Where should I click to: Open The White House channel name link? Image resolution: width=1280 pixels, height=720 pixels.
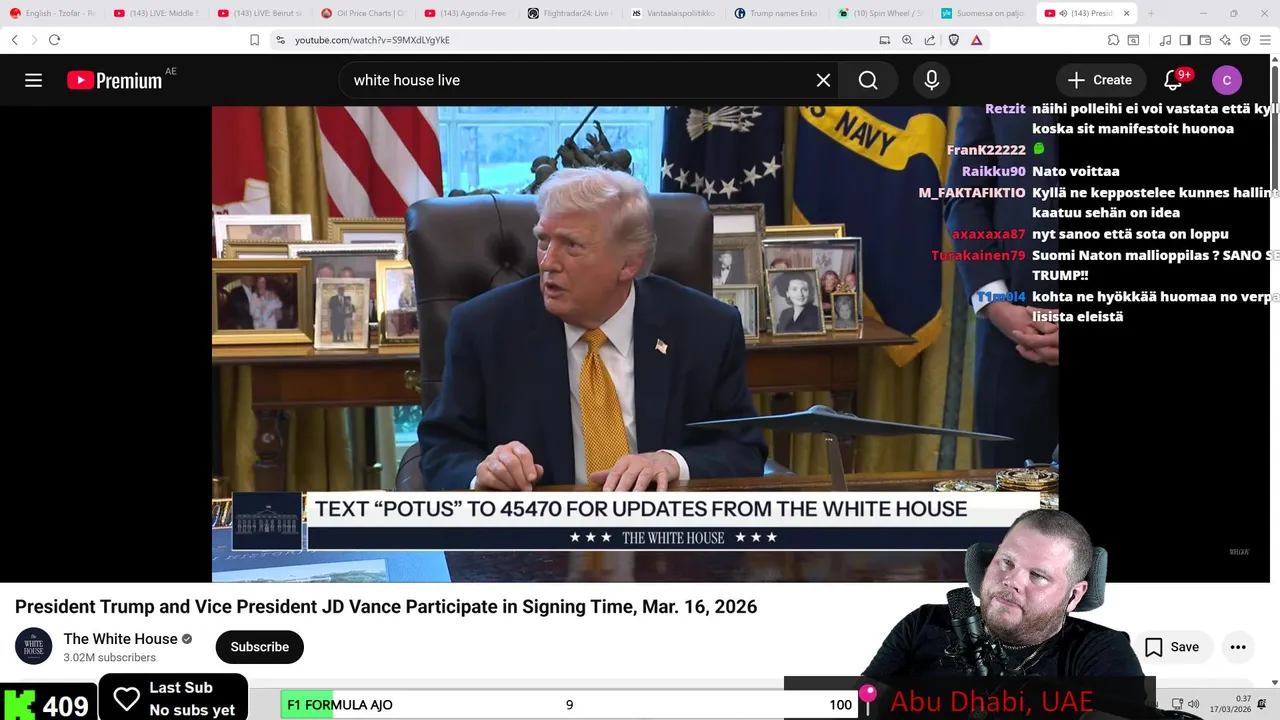(120, 639)
